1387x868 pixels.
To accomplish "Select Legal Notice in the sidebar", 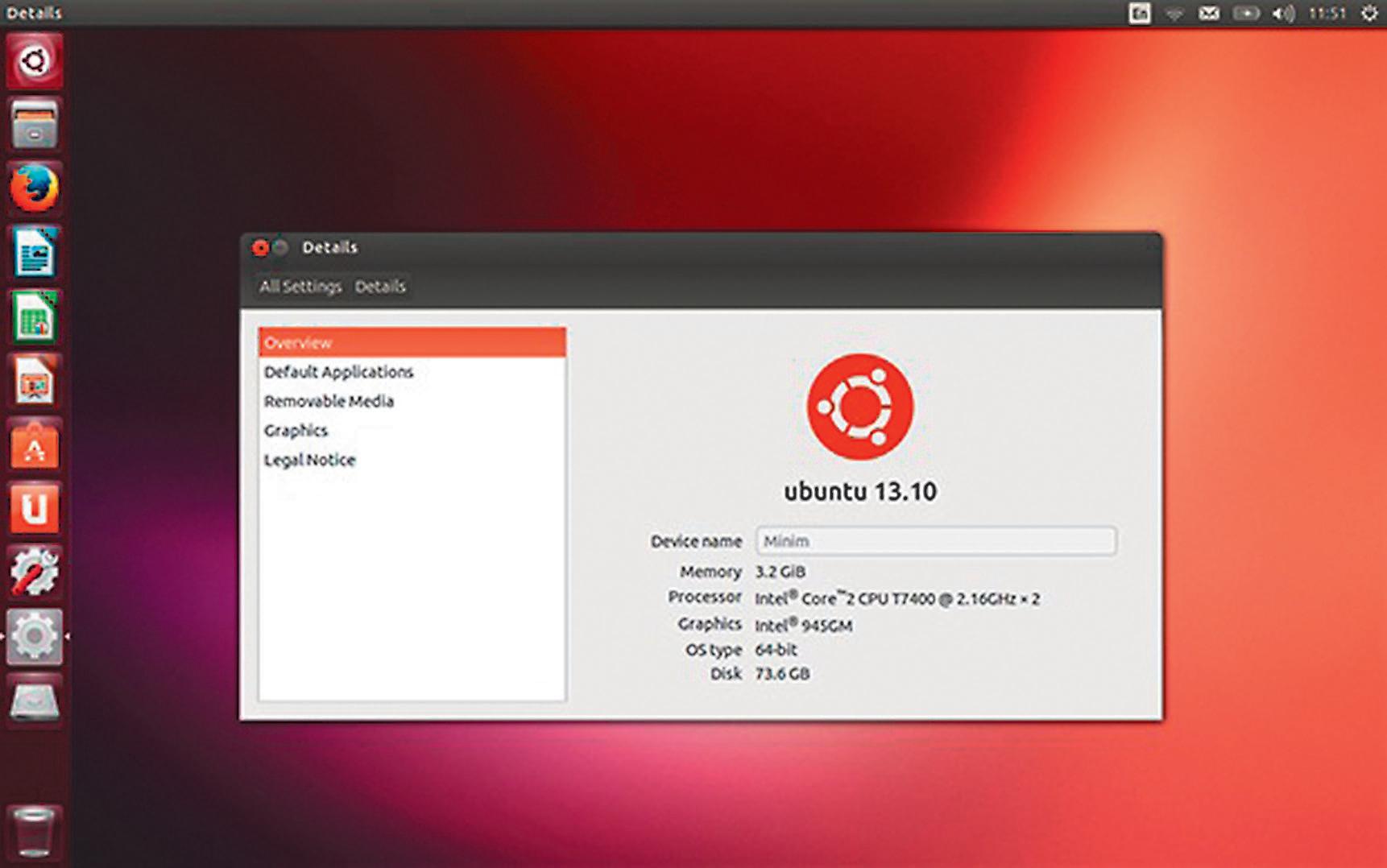I will (412, 460).
